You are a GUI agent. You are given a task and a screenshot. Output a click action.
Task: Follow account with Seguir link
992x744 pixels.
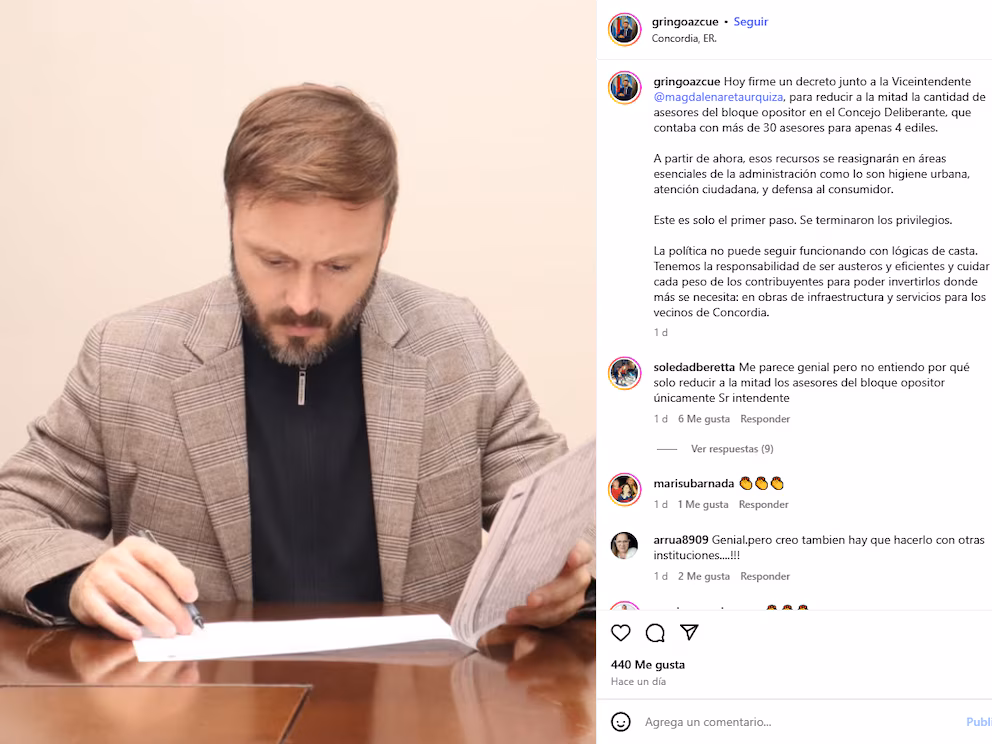coord(750,22)
